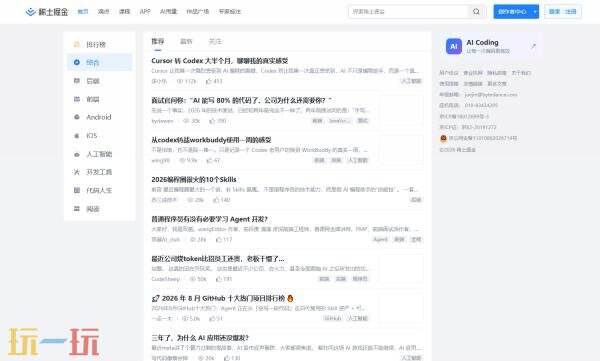This screenshot has width=600, height=361.
Task: Like the Cursor 转 Codex article via its thumbs-up icon
Action: click(209, 81)
